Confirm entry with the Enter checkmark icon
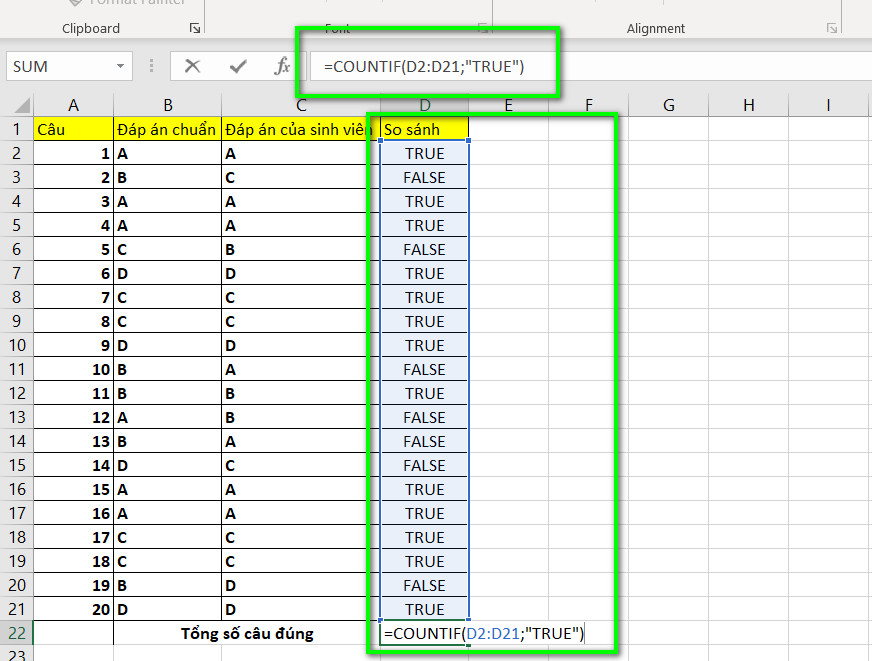The height and width of the screenshot is (661, 872). pos(240,65)
